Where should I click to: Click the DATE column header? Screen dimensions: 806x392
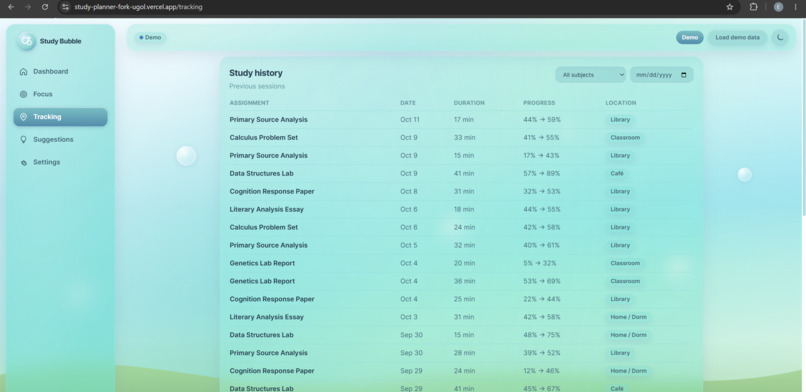(x=408, y=103)
